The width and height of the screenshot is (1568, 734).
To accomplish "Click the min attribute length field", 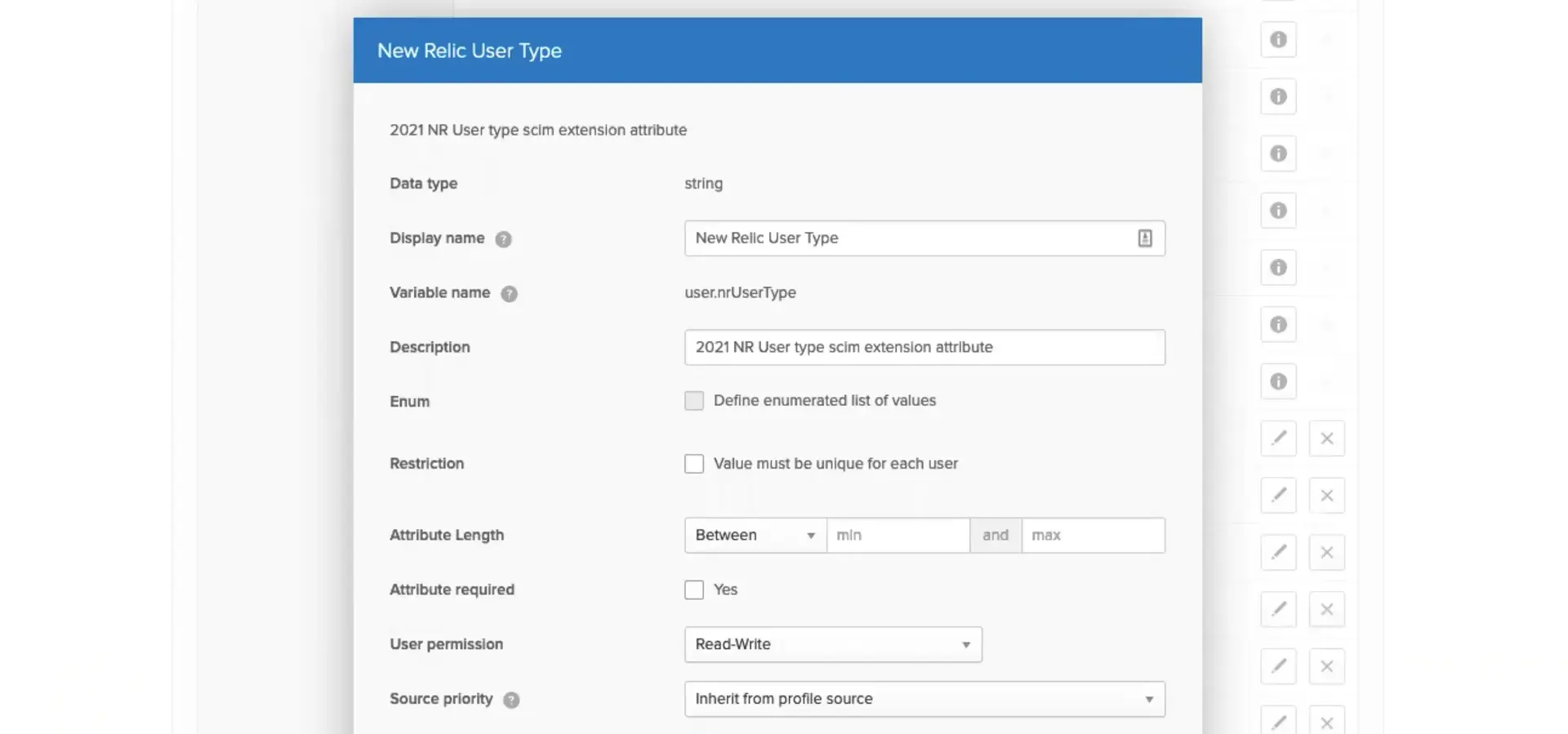I will click(x=898, y=536).
